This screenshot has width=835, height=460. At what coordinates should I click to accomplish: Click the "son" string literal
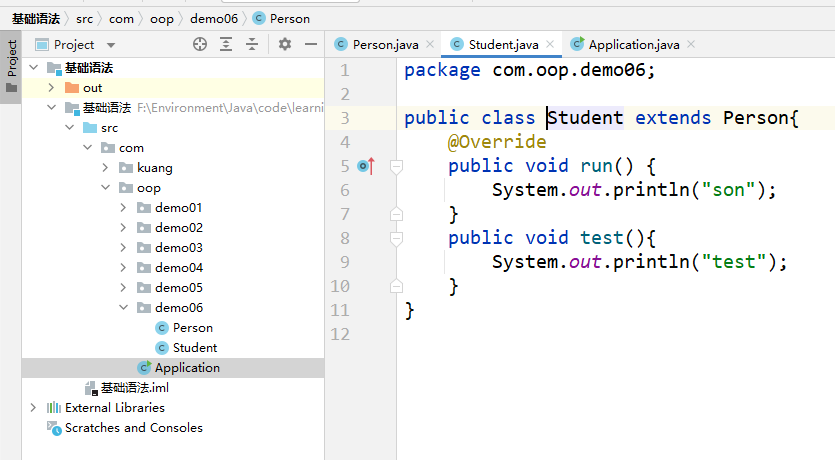pyautogui.click(x=728, y=190)
